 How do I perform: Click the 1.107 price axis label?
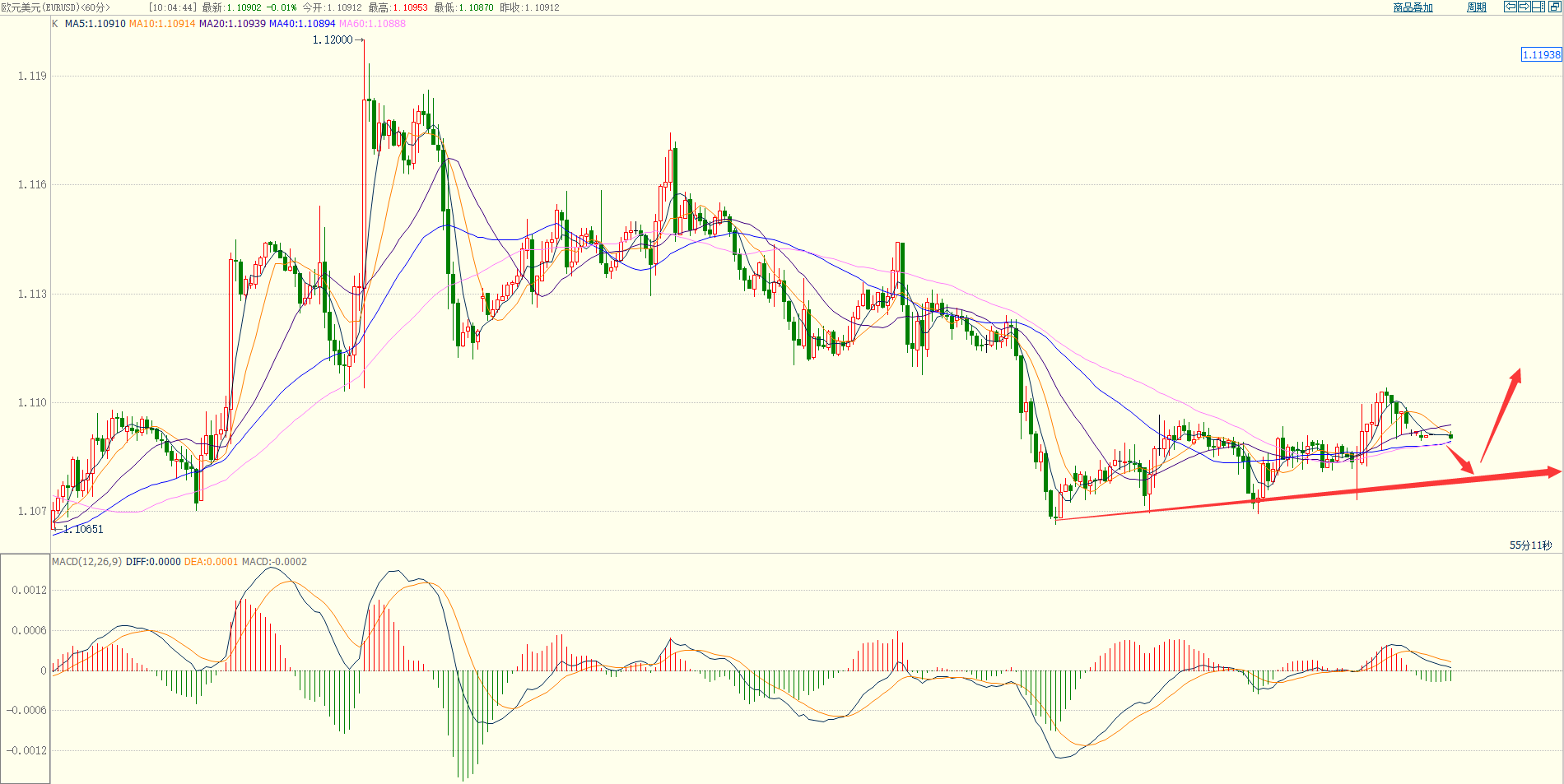[x=32, y=511]
